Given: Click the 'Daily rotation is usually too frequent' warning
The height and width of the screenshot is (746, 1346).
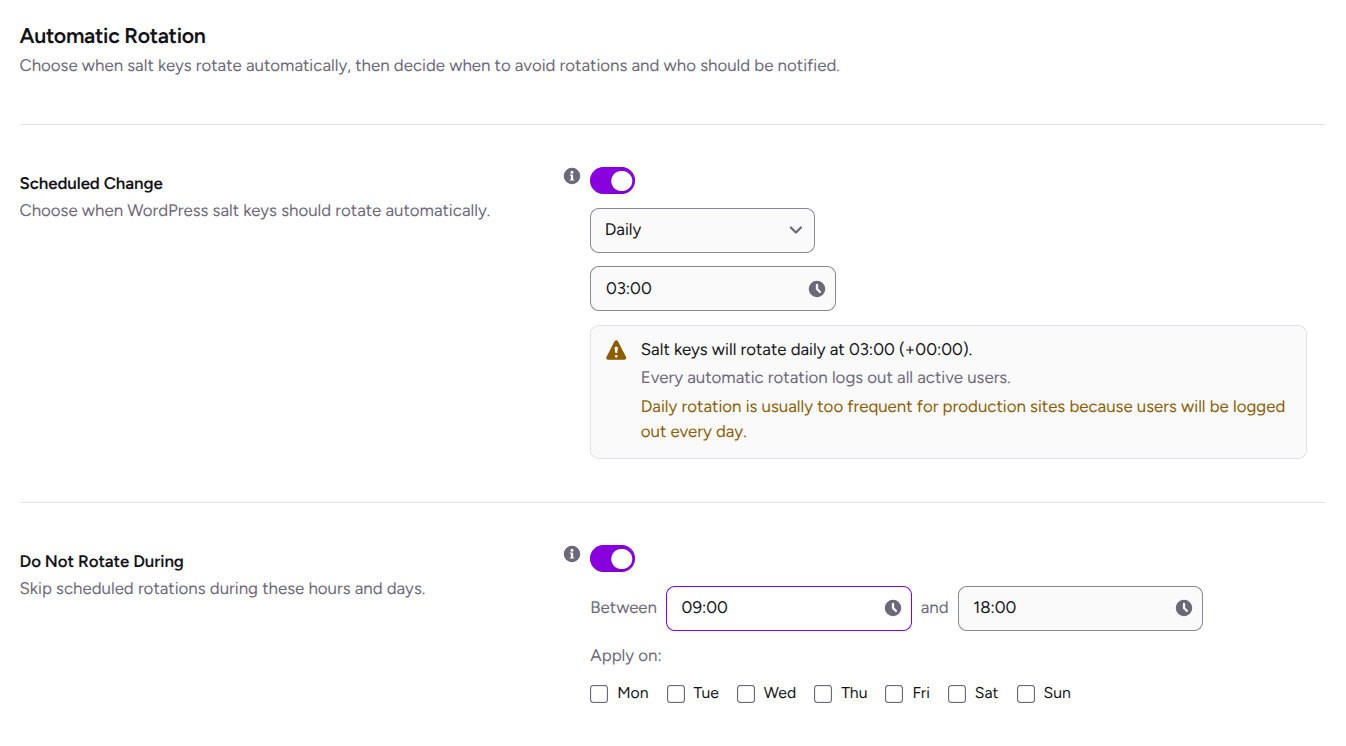Looking at the screenshot, I should 963,420.
